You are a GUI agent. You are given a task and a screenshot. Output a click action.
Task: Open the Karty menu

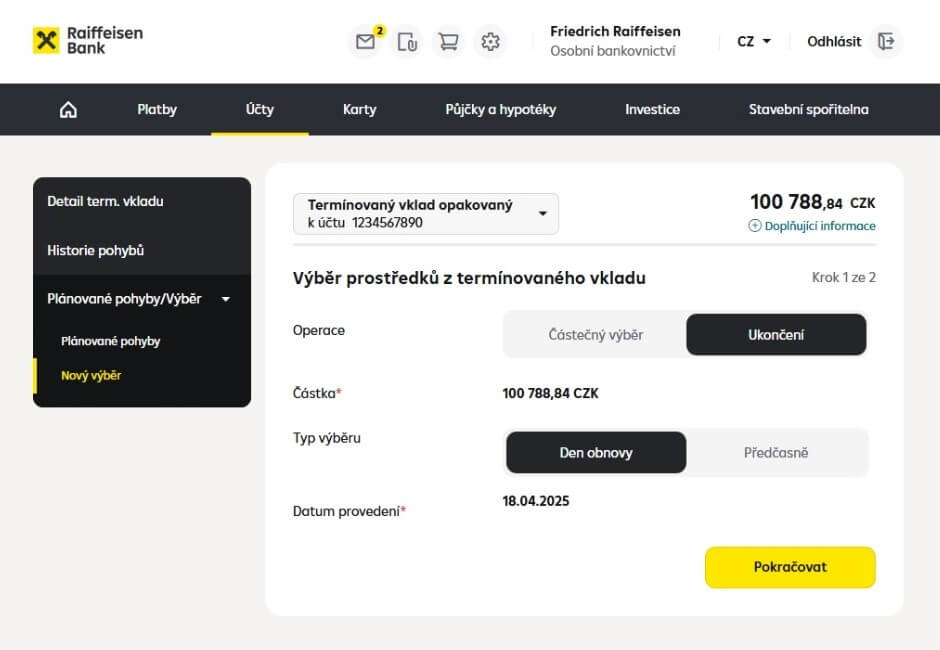[x=360, y=110]
